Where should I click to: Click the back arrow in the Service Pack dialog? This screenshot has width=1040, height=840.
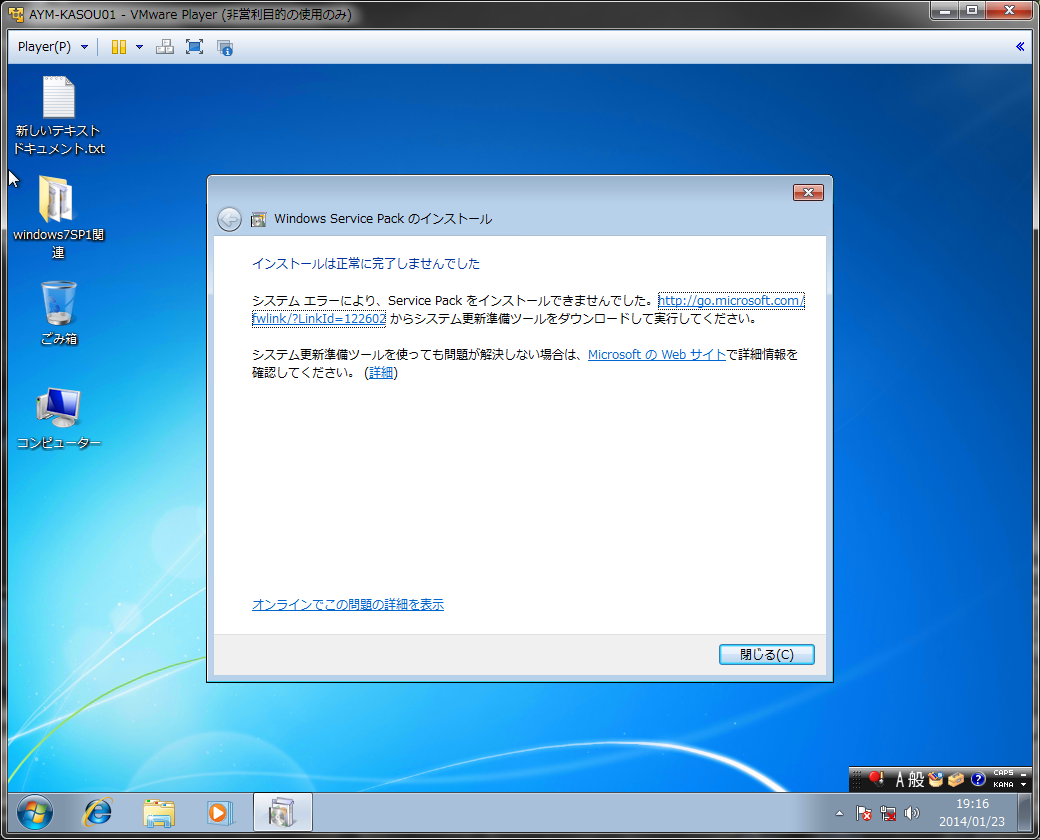point(229,219)
